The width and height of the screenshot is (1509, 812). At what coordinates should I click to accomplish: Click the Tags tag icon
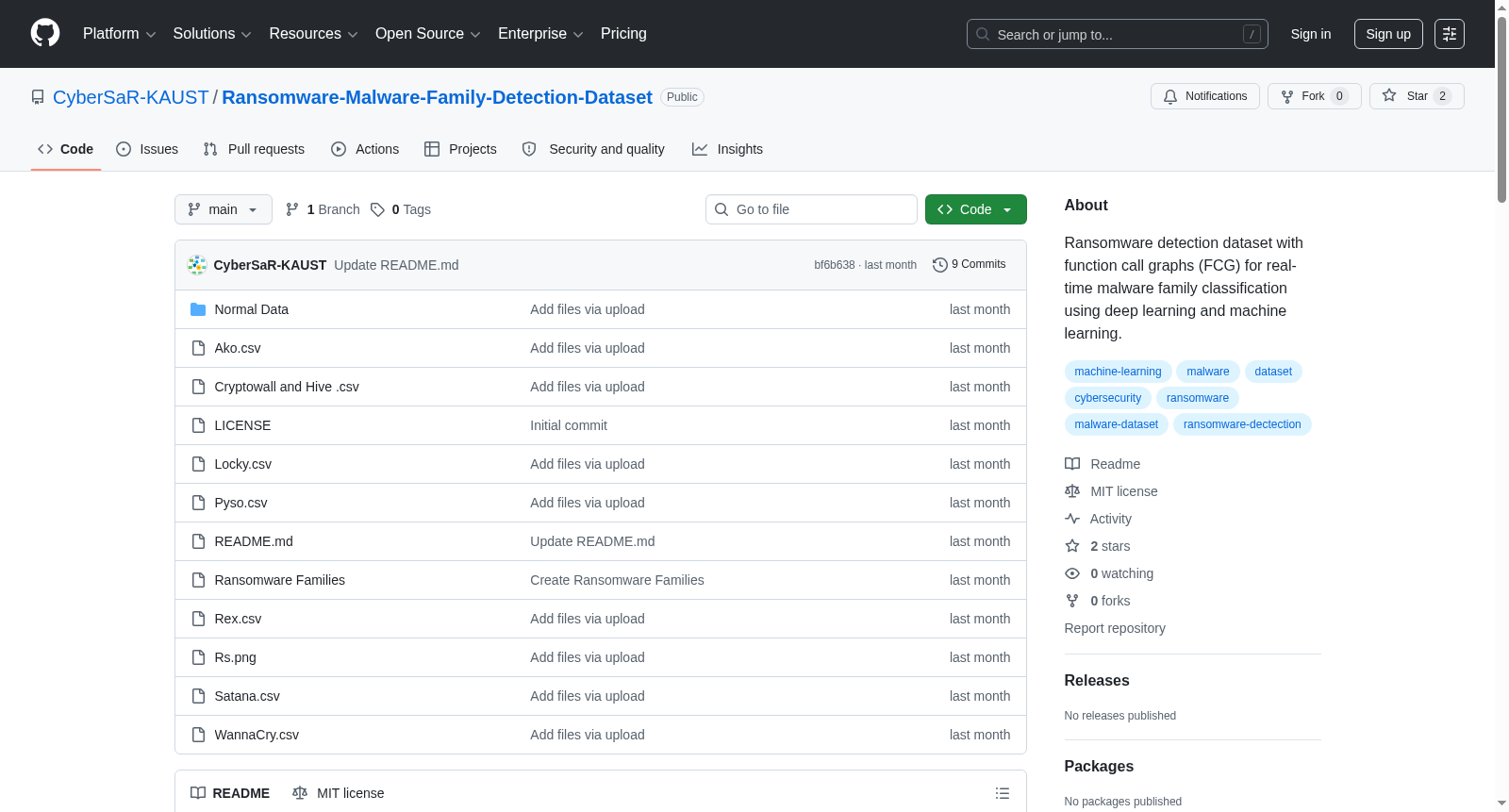377,209
